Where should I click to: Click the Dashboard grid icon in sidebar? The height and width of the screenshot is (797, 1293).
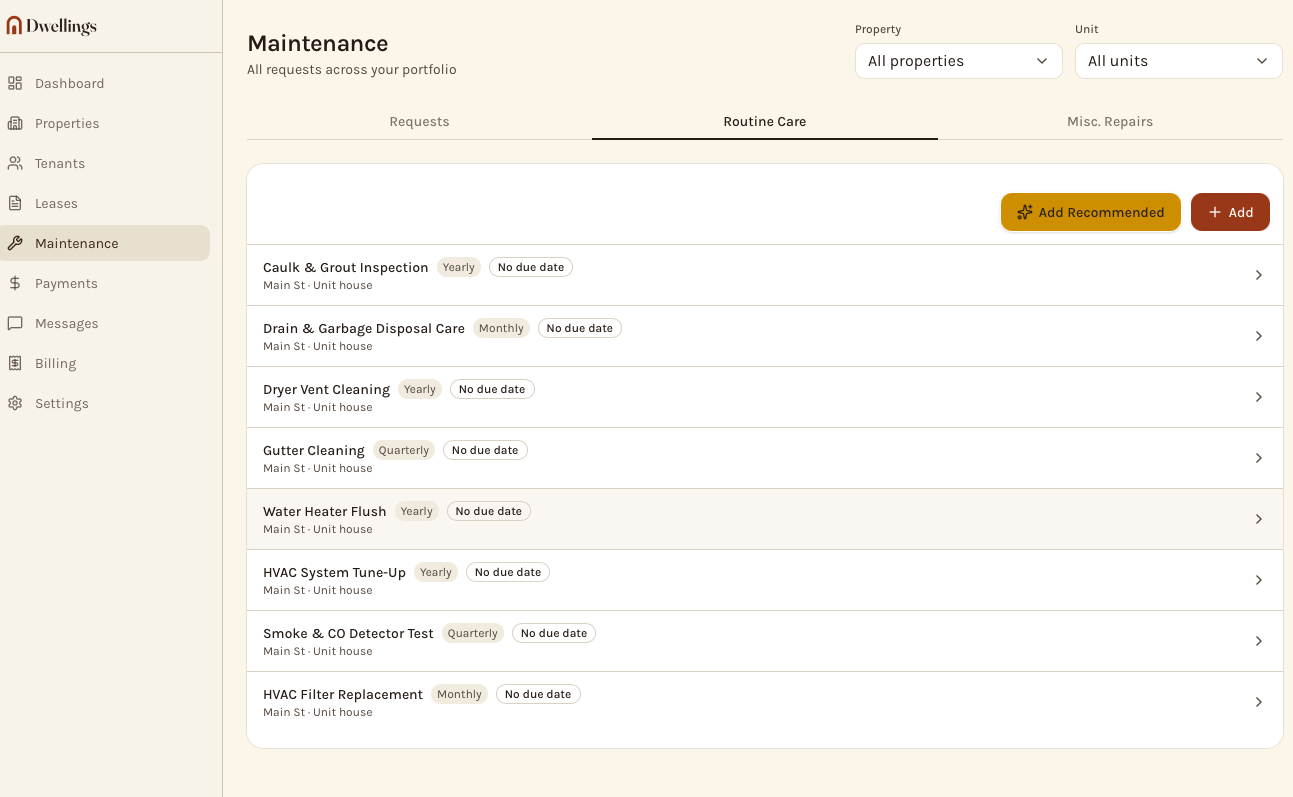point(15,83)
